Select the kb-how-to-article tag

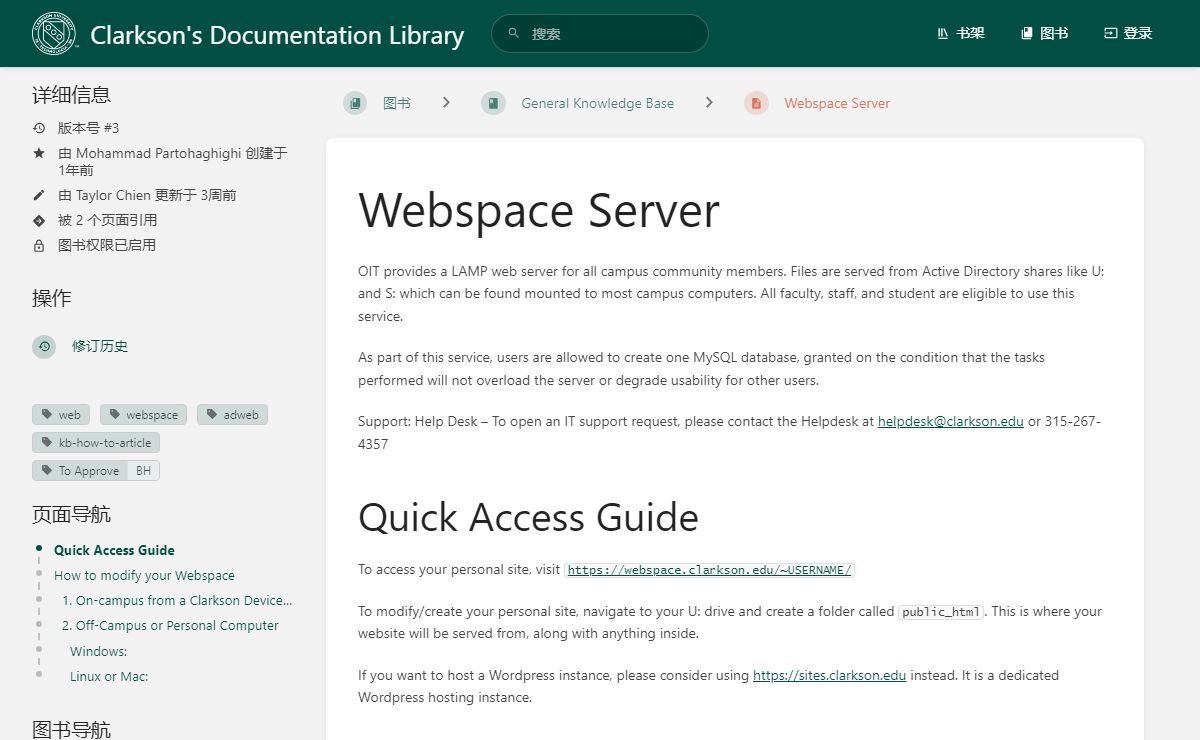[x=96, y=442]
